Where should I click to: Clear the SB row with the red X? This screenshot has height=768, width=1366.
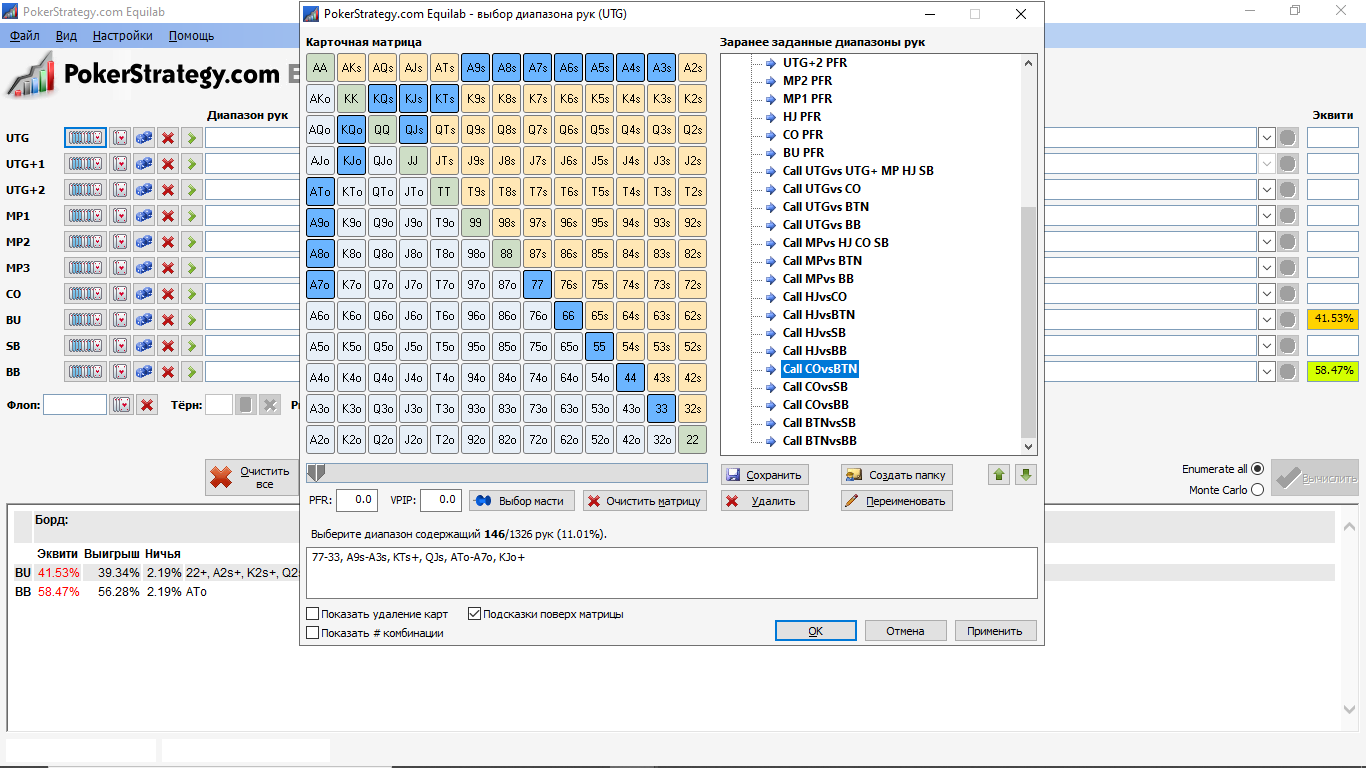pyautogui.click(x=168, y=345)
